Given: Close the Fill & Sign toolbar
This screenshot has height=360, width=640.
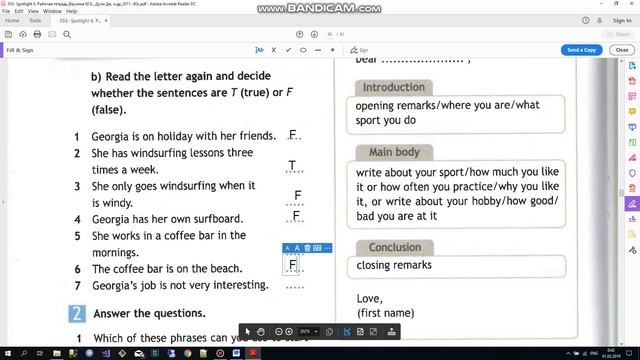Looking at the screenshot, I should (622, 50).
